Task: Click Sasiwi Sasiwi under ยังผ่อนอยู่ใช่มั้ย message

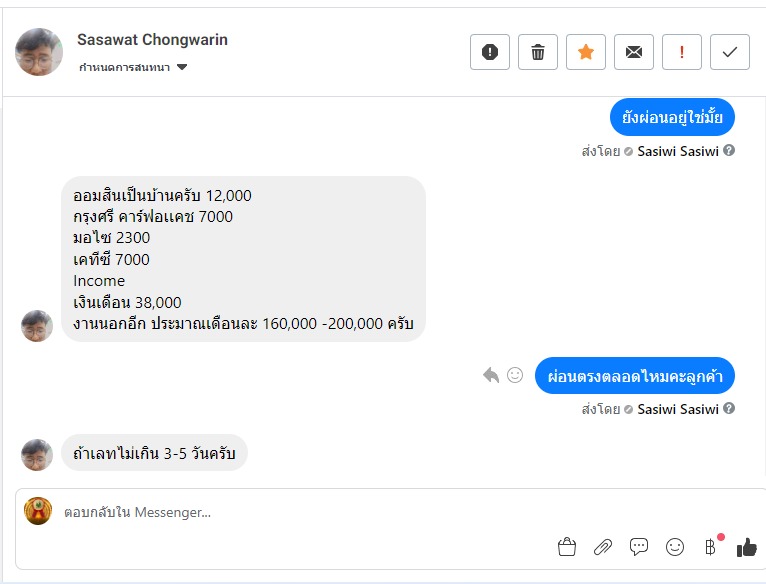Action: tap(677, 151)
